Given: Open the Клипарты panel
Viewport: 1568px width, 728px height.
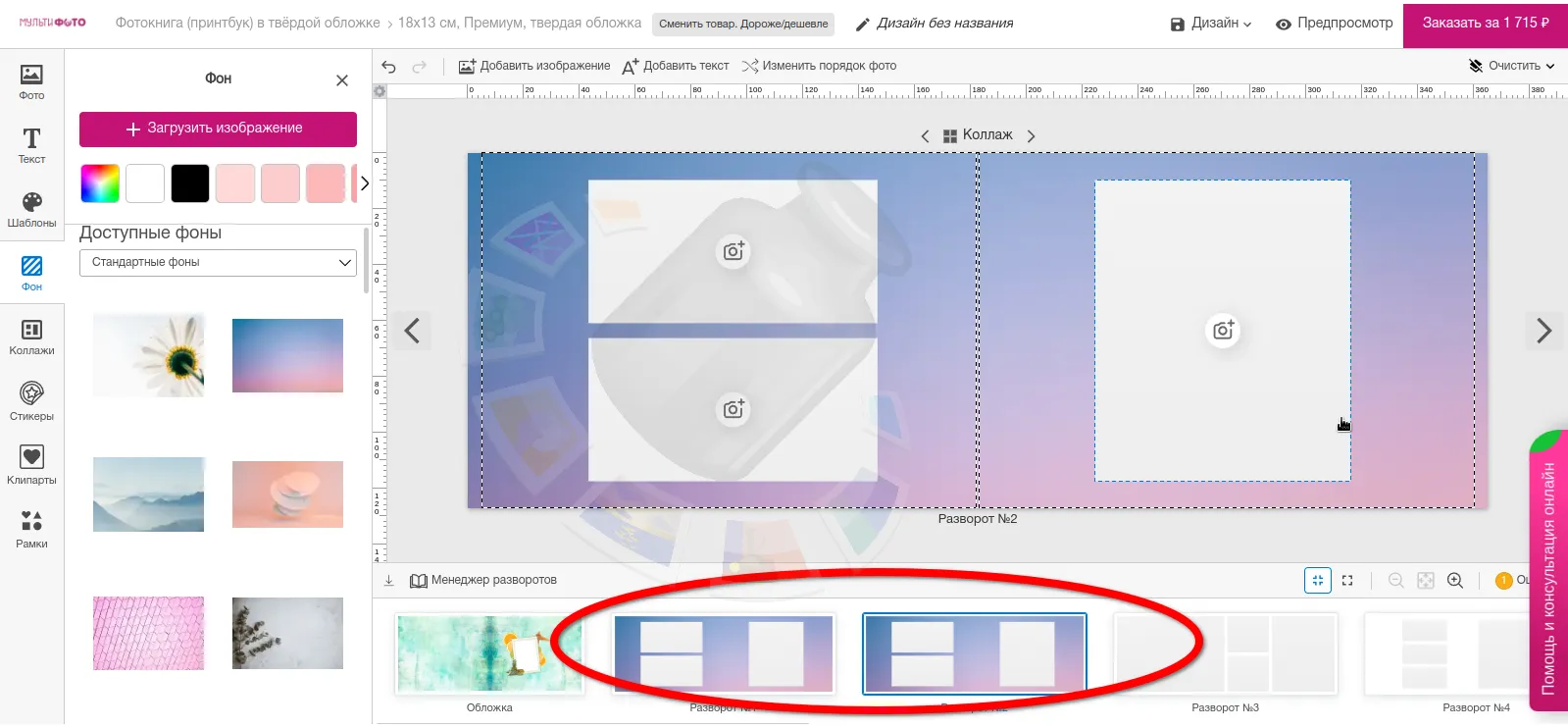Looking at the screenshot, I should coord(31,465).
